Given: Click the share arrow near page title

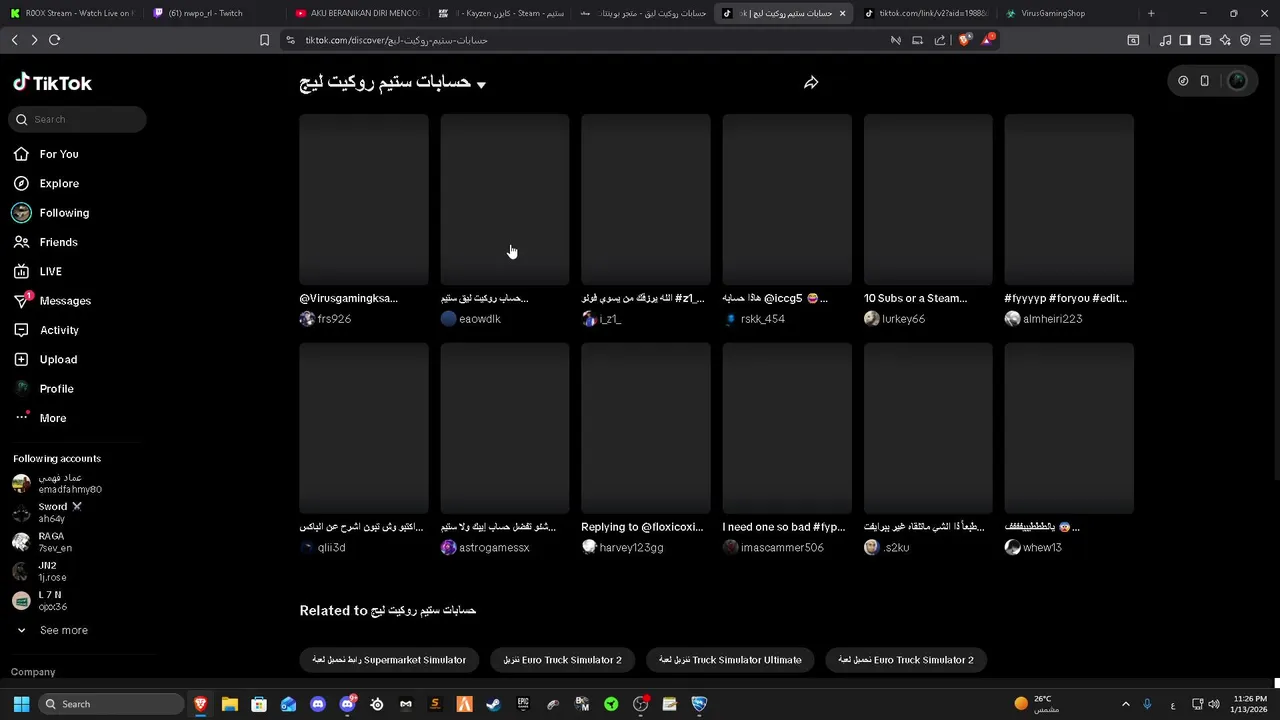Looking at the screenshot, I should (811, 83).
